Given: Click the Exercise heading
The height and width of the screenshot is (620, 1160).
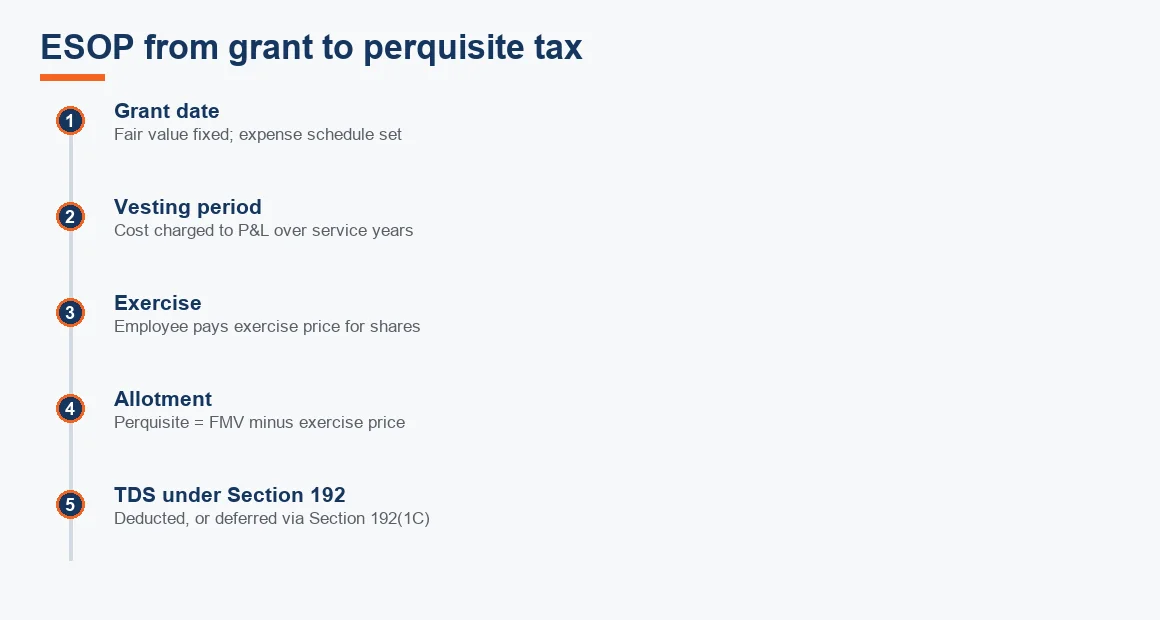Looking at the screenshot, I should (x=158, y=303).
